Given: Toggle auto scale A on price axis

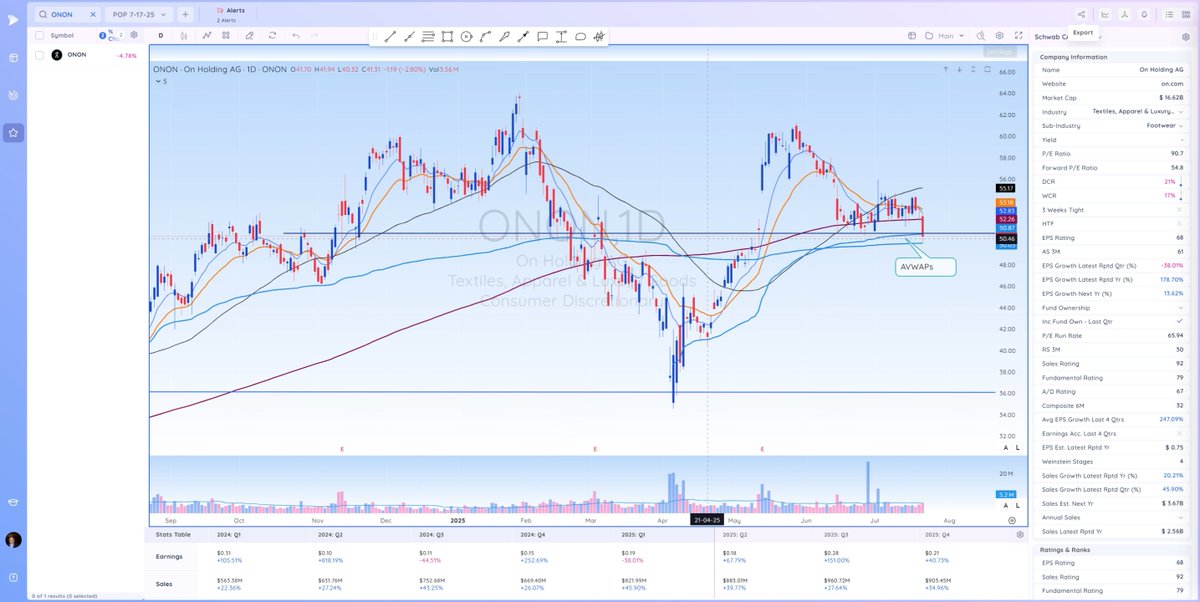Looking at the screenshot, I should tap(1004, 449).
